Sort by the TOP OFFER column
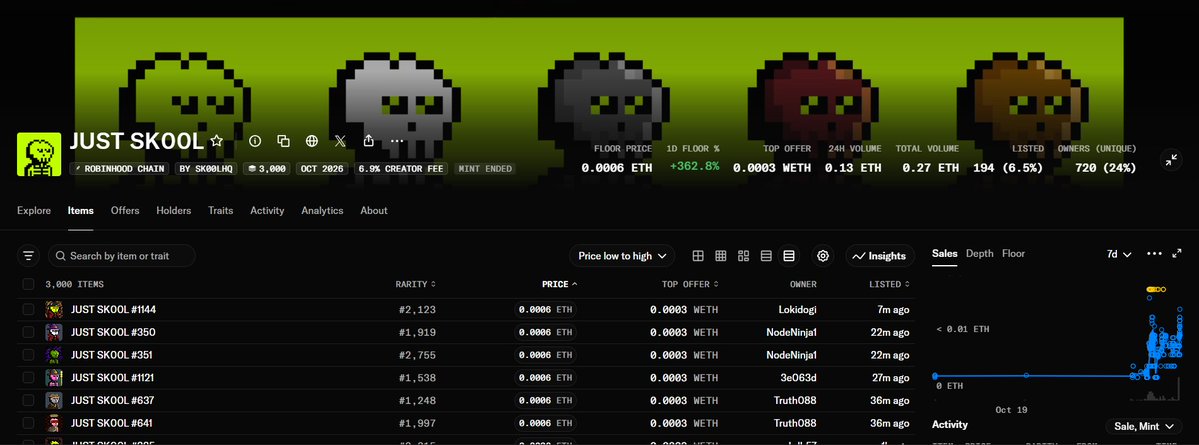1199x445 pixels. coord(690,284)
